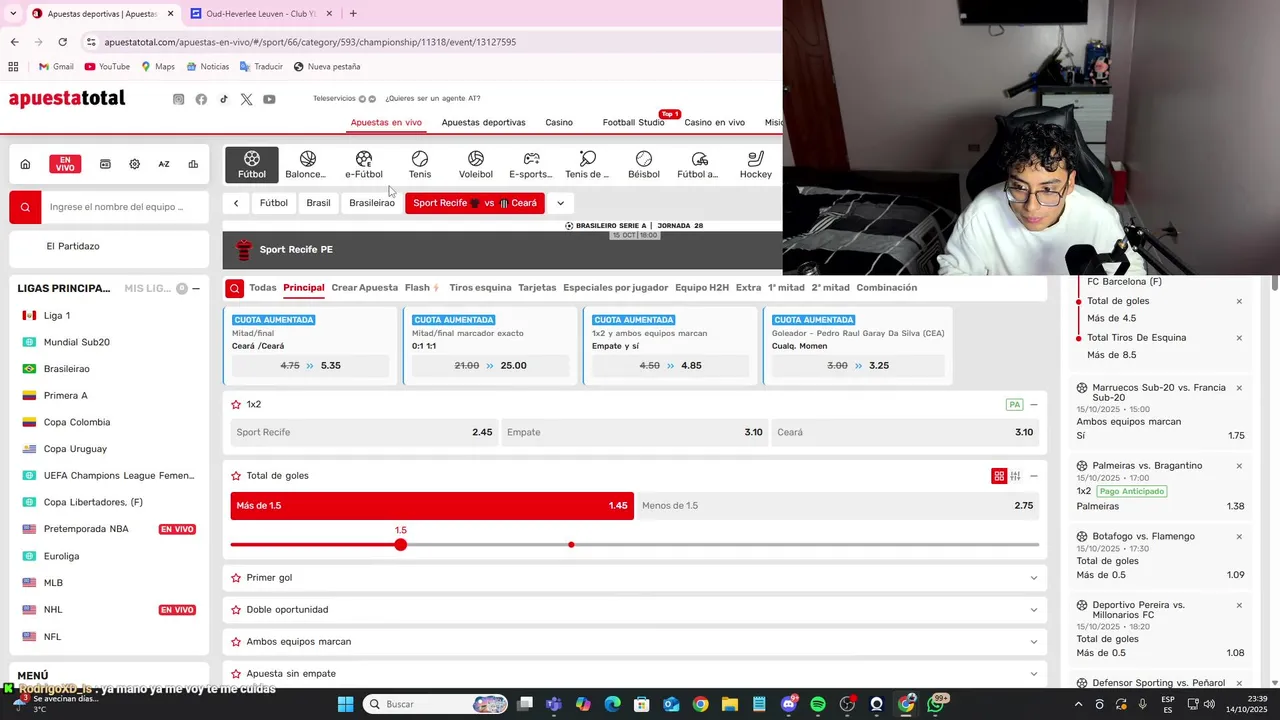Open Liga 1 in sidebar
Screen dimensions: 1280x720
point(57,316)
